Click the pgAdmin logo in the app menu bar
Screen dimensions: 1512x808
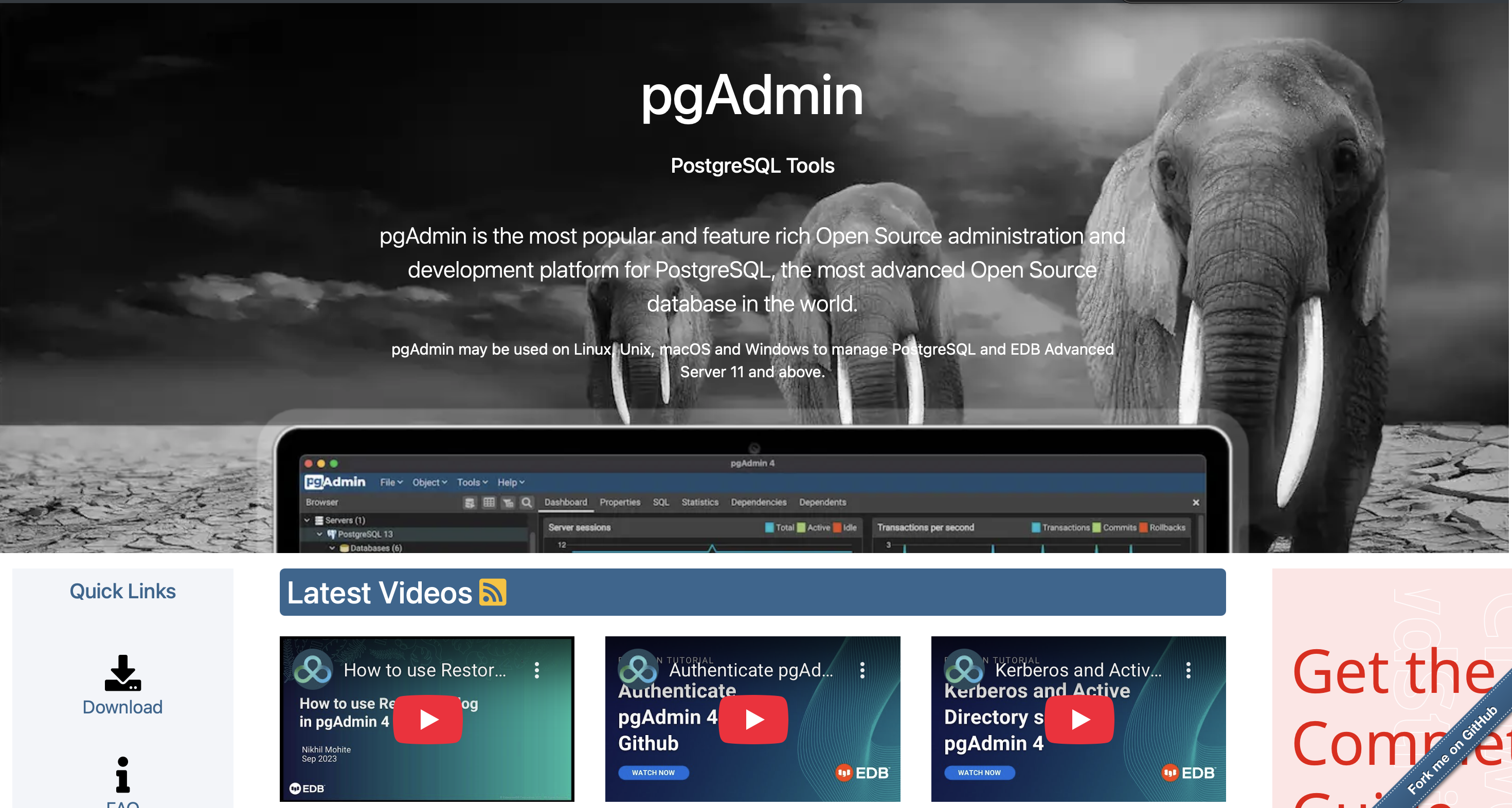coord(335,481)
